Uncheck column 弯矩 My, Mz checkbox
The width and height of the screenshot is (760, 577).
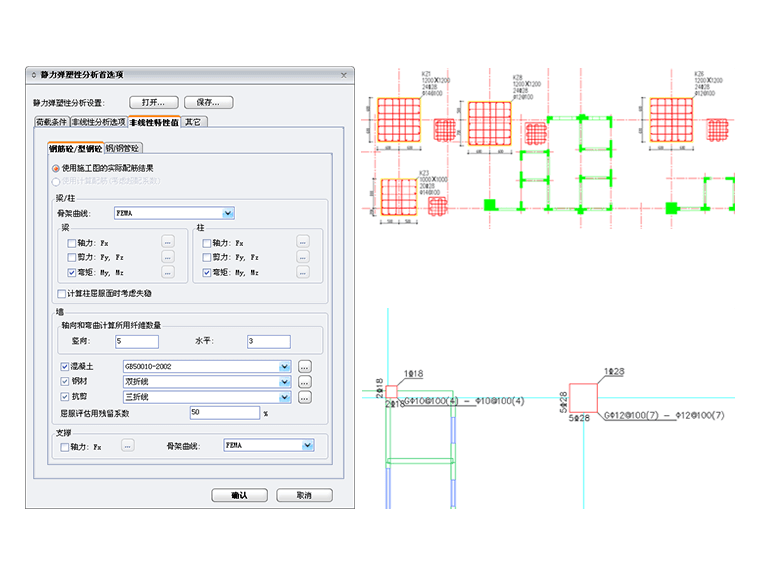[x=207, y=272]
